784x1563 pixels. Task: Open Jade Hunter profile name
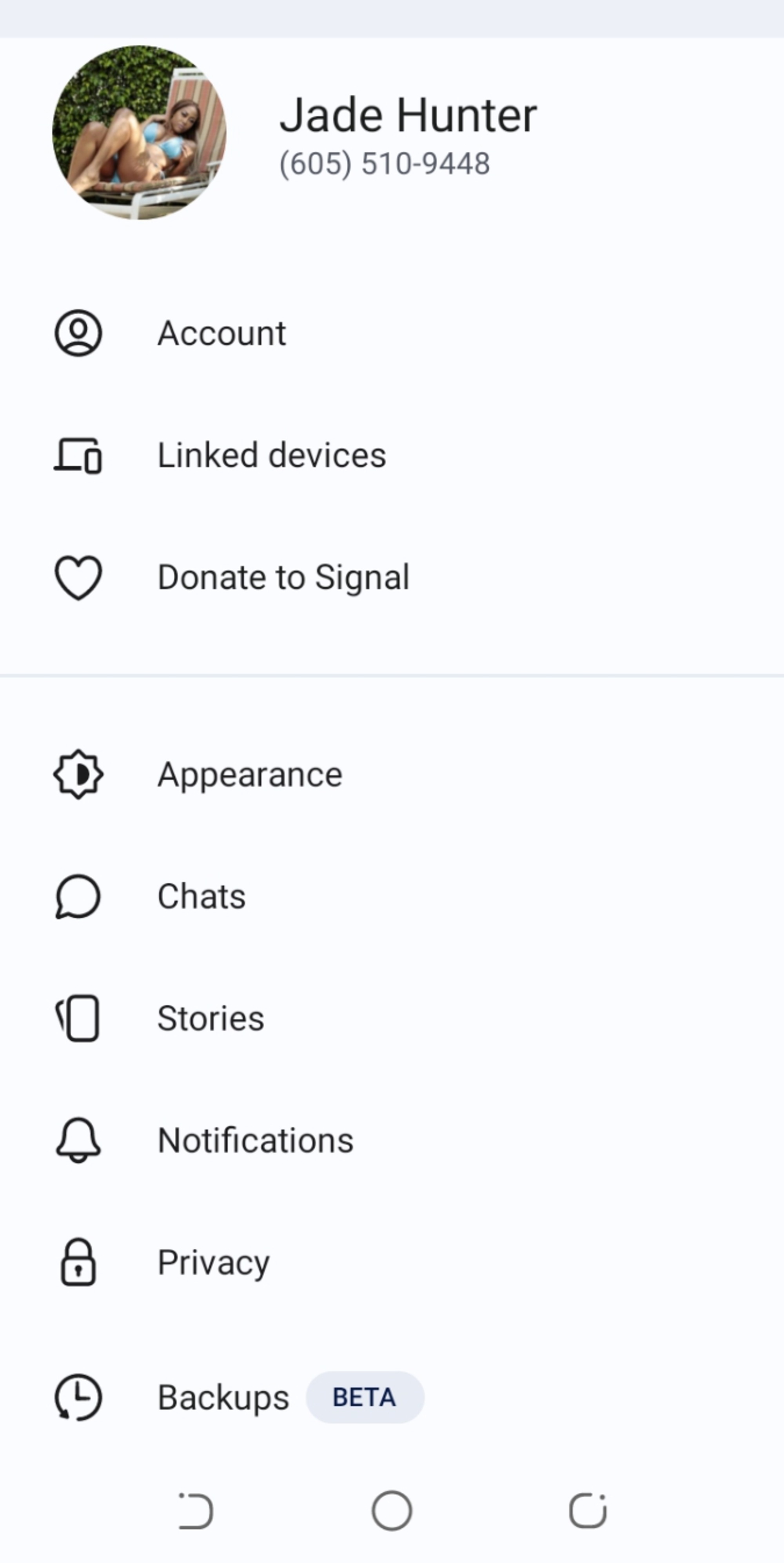tap(407, 115)
